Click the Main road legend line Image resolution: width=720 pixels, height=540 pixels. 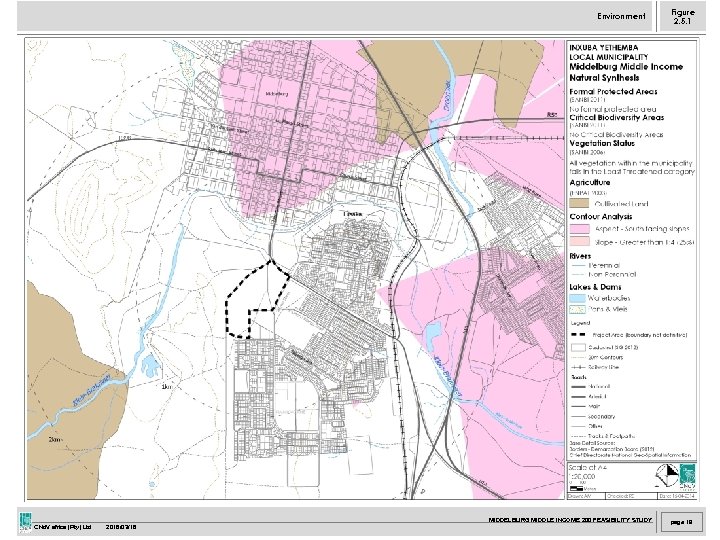(x=579, y=407)
